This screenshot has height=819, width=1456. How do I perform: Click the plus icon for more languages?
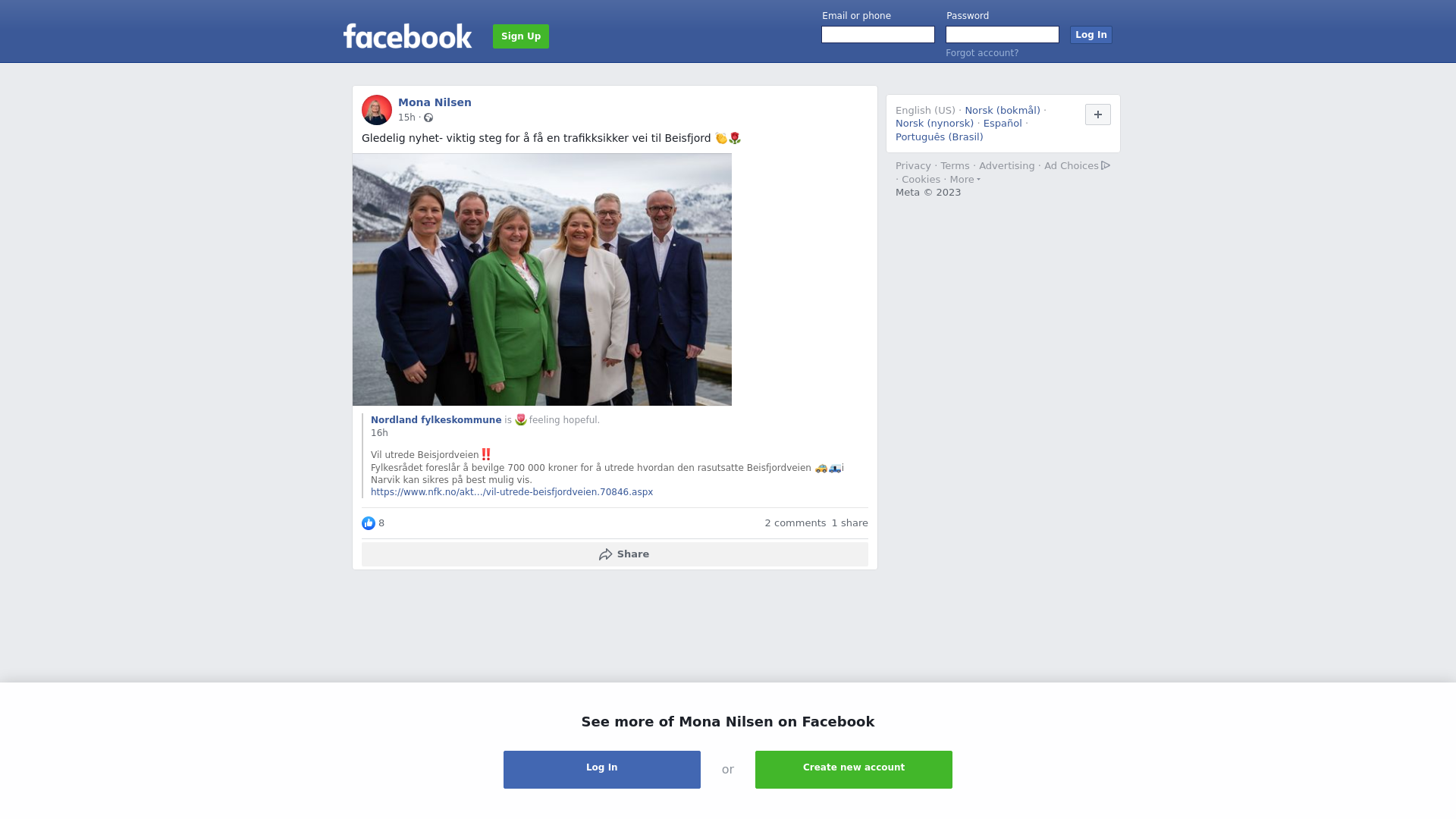[x=1098, y=115]
